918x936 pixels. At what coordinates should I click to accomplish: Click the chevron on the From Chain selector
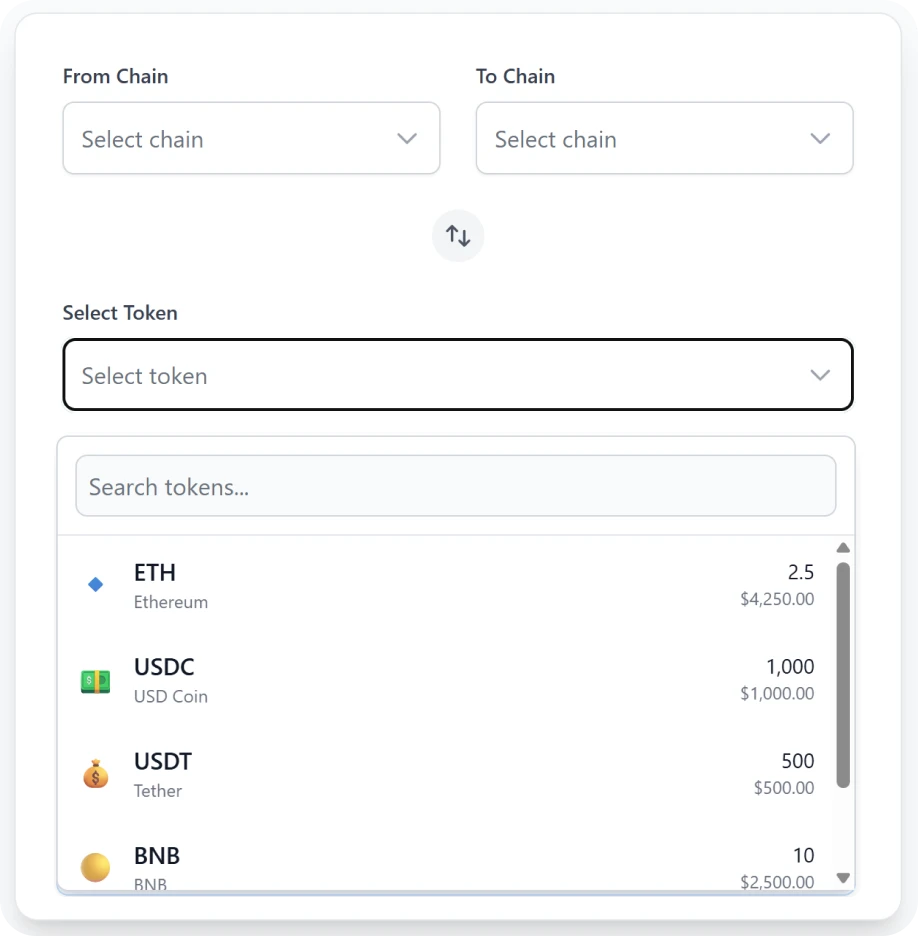click(x=407, y=138)
